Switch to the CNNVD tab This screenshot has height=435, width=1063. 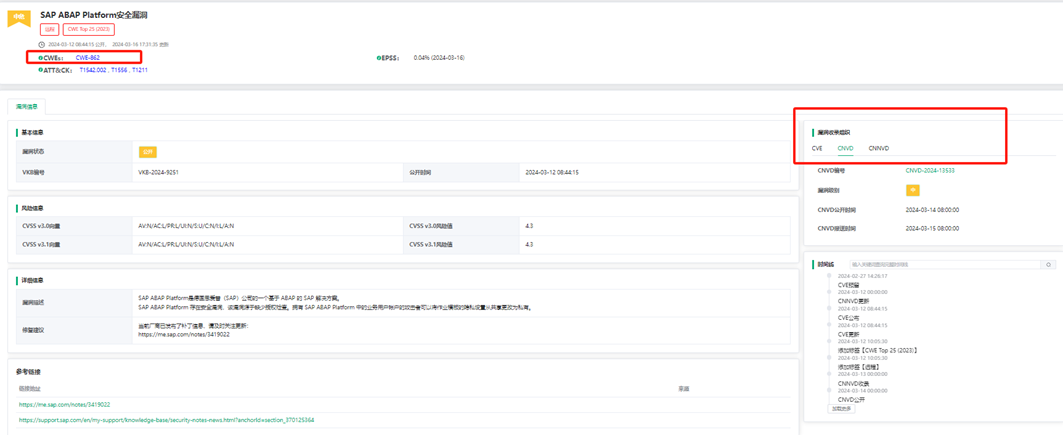[879, 148]
